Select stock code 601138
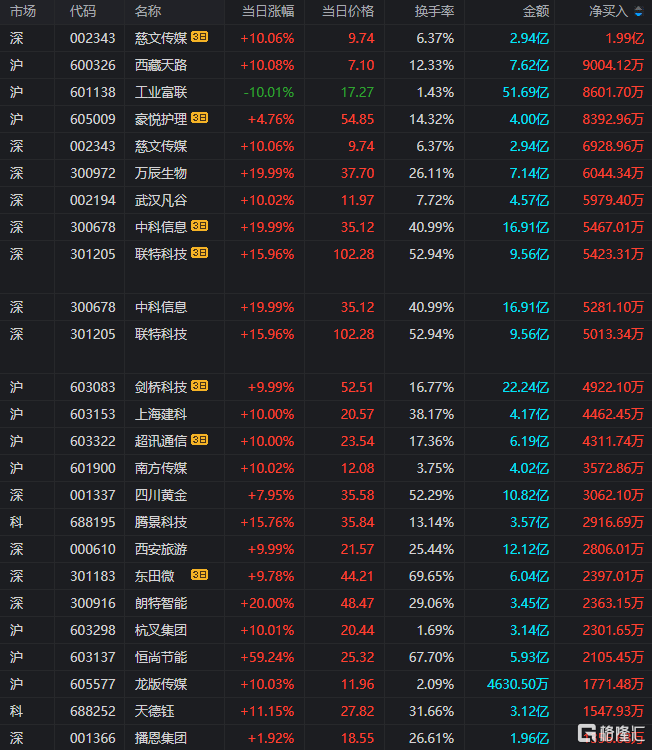The image size is (652, 750). (93, 92)
